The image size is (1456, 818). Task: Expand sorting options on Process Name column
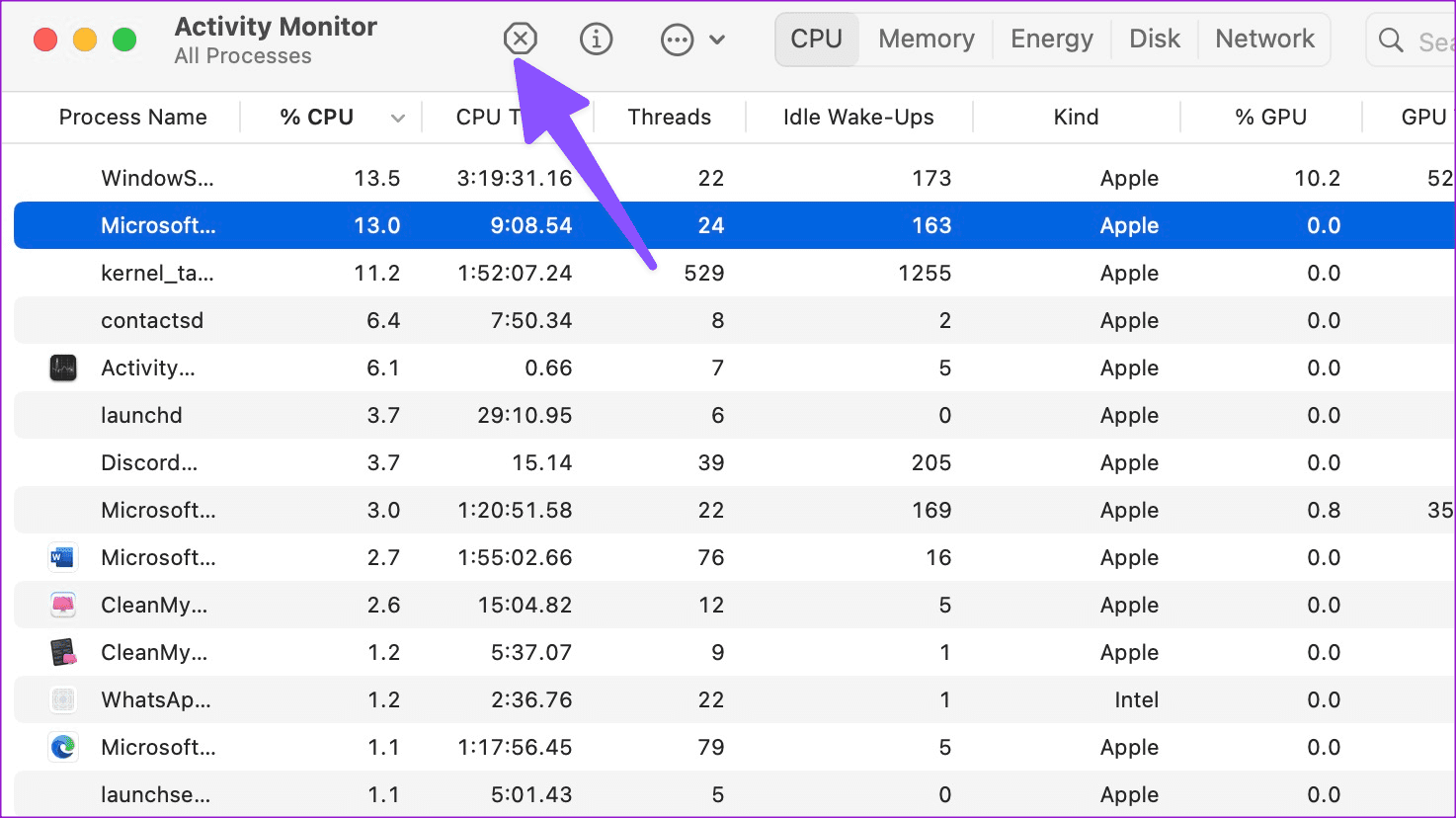point(132,117)
